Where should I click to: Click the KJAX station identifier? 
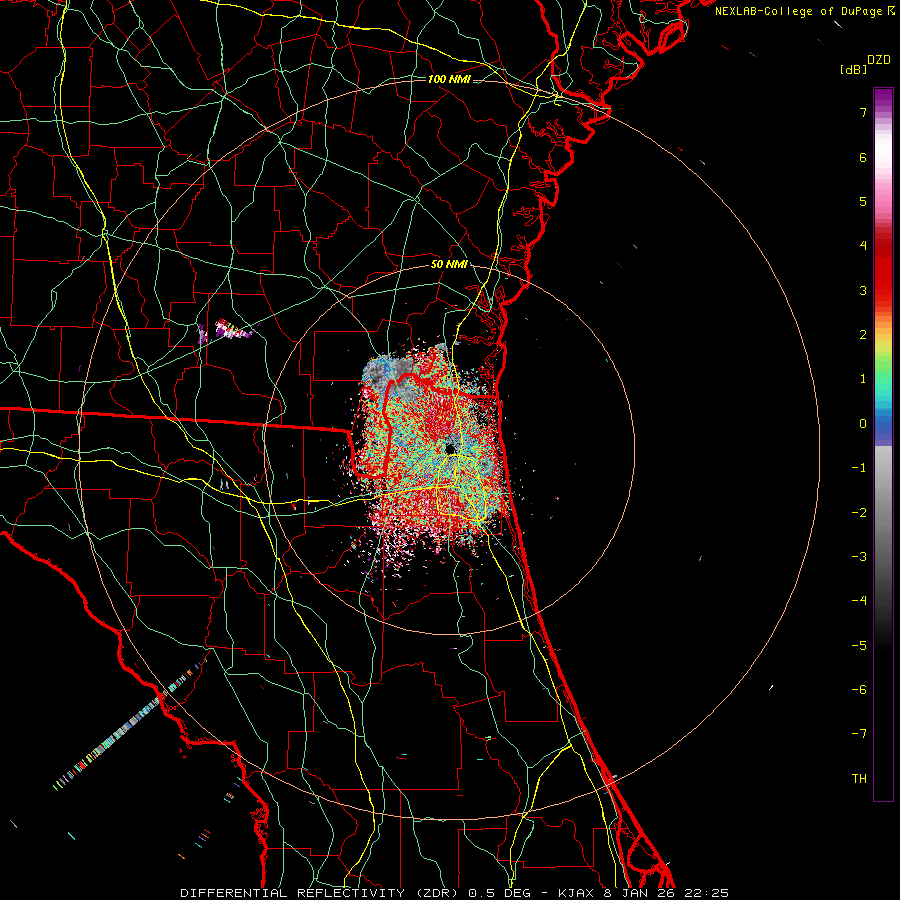tap(576, 893)
